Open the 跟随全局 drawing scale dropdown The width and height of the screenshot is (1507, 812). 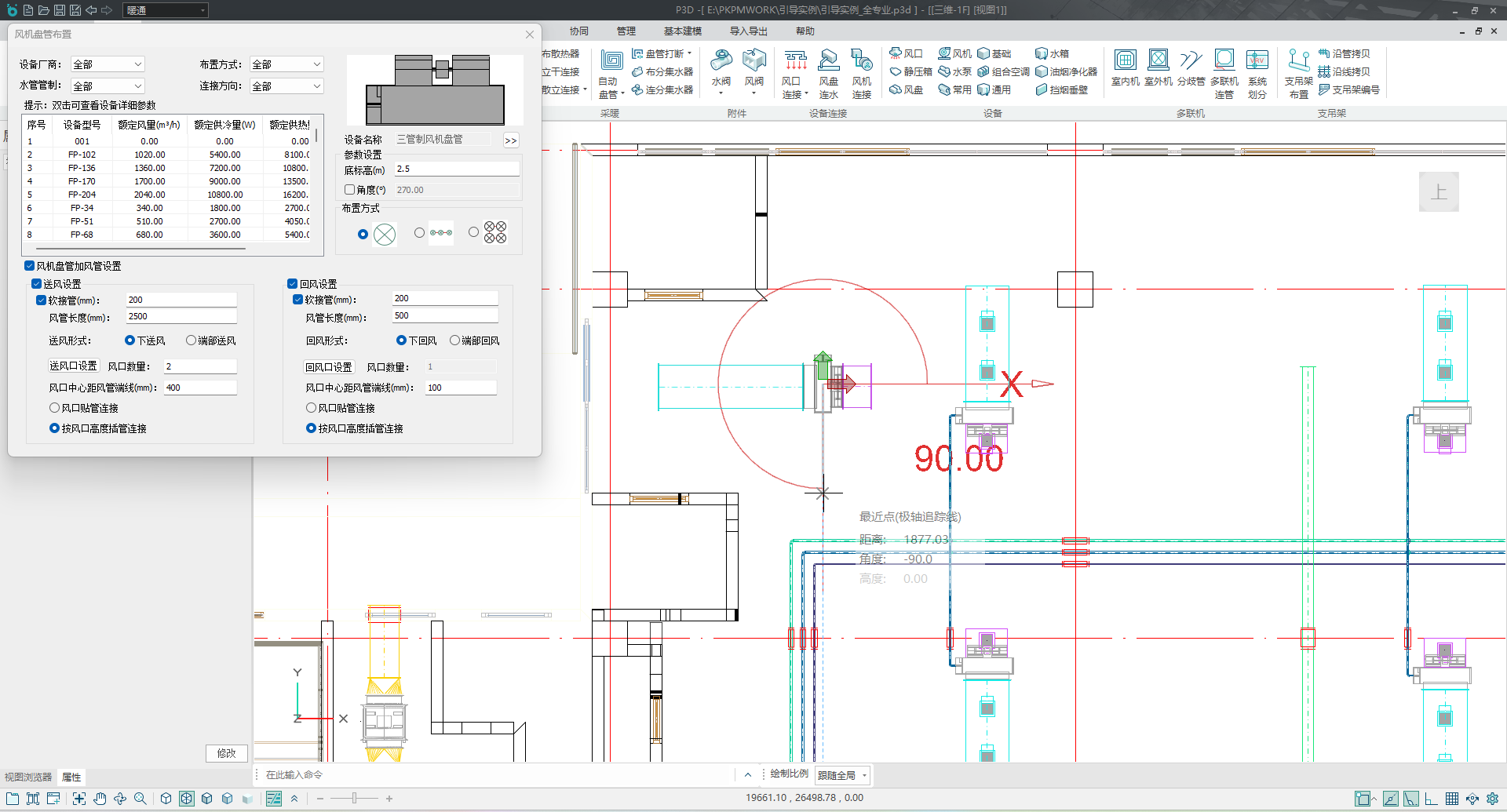pos(843,775)
